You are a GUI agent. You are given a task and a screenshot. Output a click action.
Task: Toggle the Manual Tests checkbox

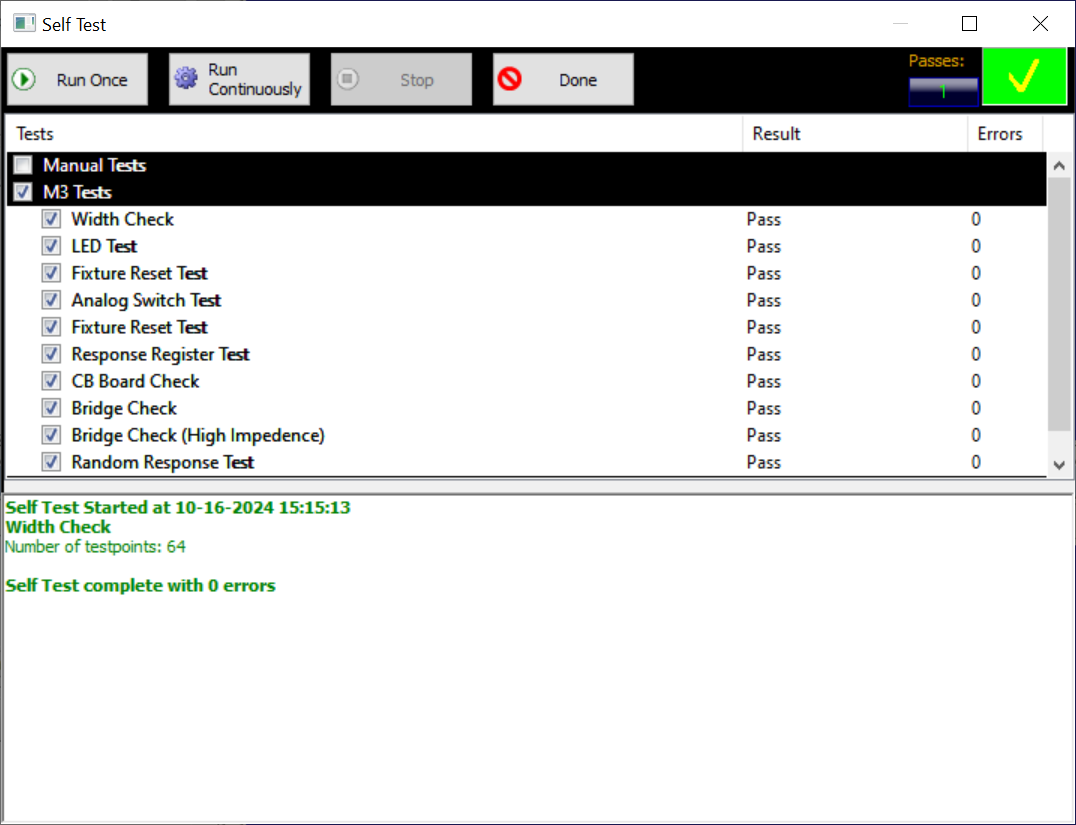pos(23,165)
